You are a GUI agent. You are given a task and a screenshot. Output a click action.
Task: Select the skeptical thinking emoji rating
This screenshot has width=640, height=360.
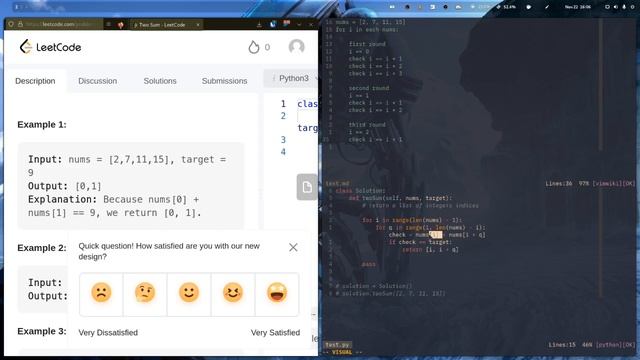(145, 294)
